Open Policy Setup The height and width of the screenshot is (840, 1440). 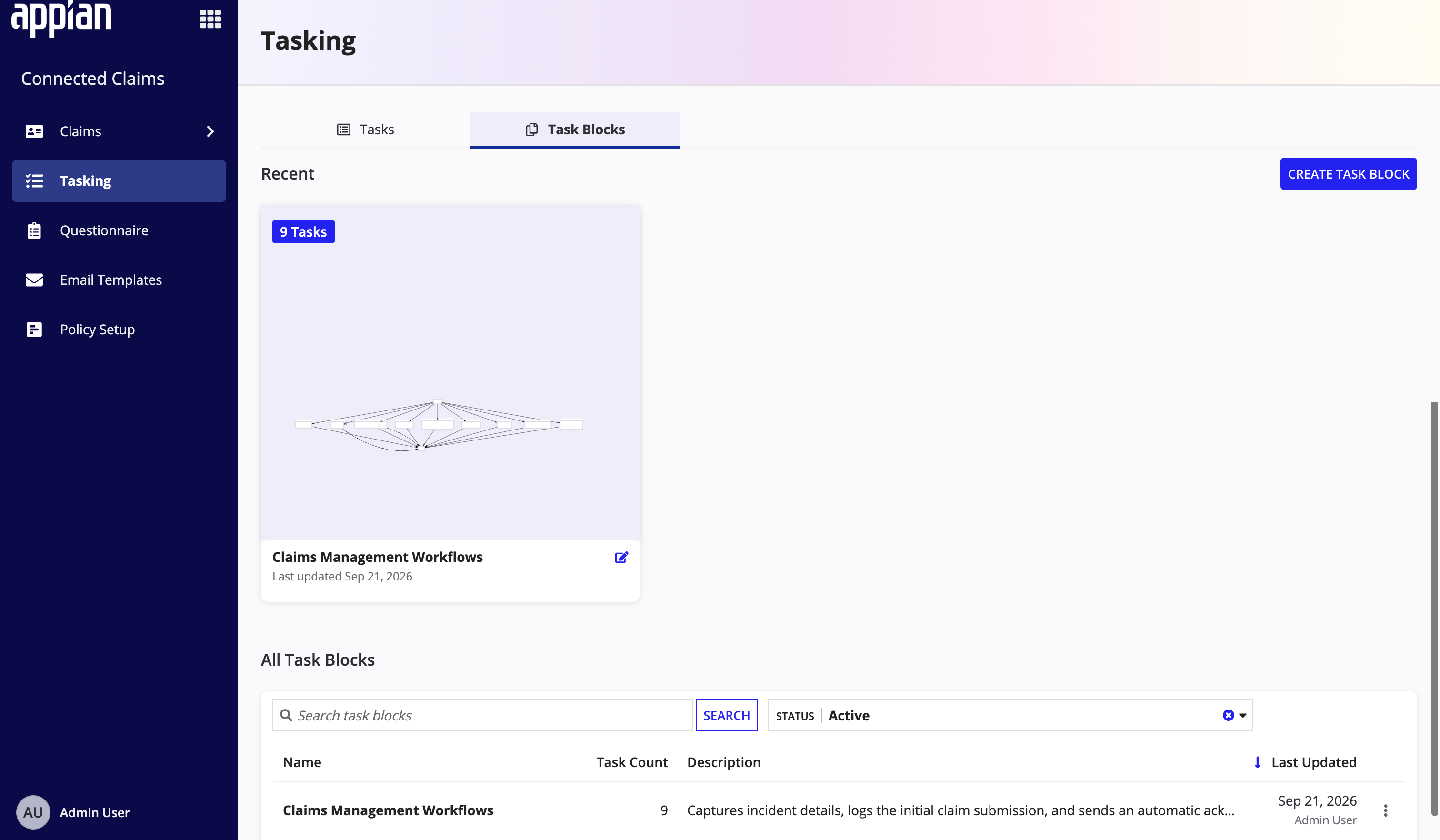point(119,330)
